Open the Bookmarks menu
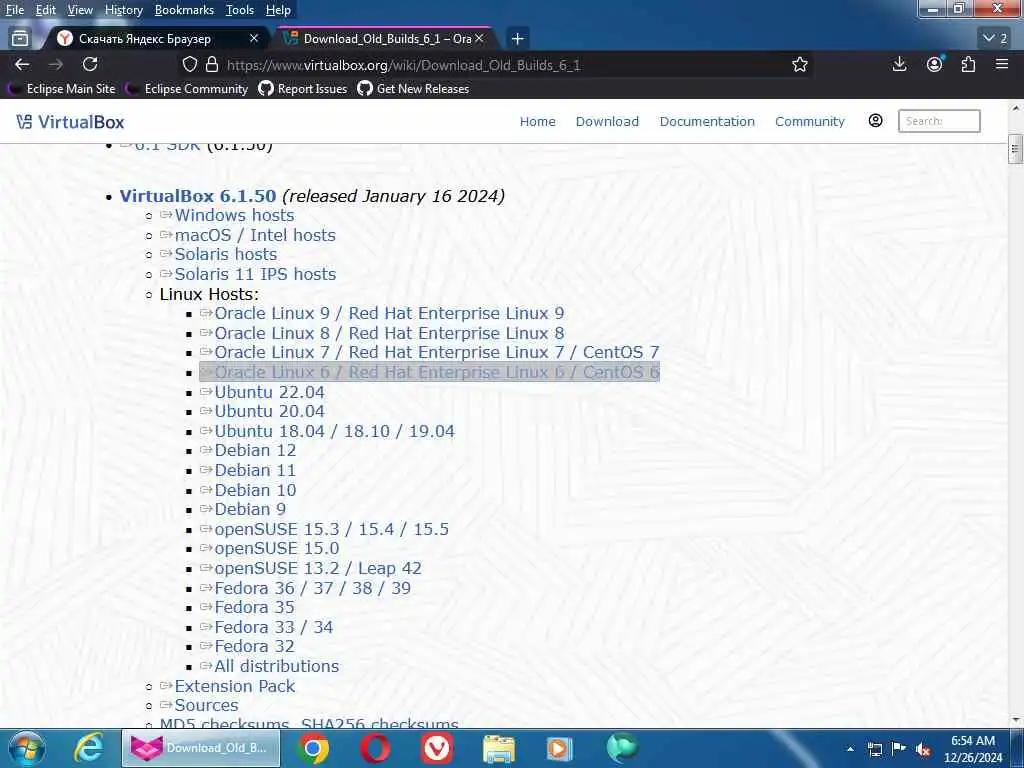The height and width of the screenshot is (768, 1024). point(184,10)
